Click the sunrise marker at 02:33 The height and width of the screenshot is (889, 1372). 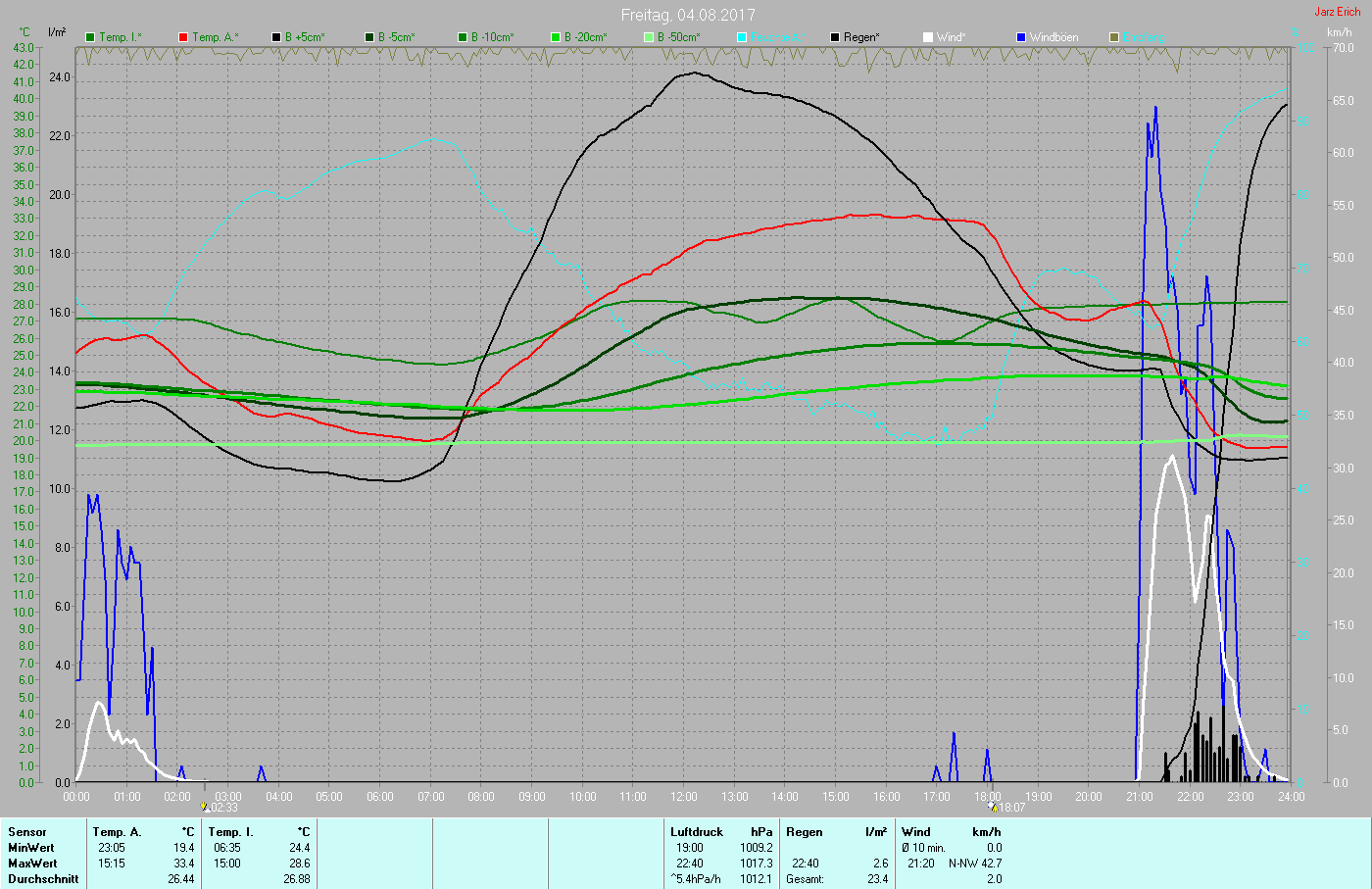pos(206,807)
